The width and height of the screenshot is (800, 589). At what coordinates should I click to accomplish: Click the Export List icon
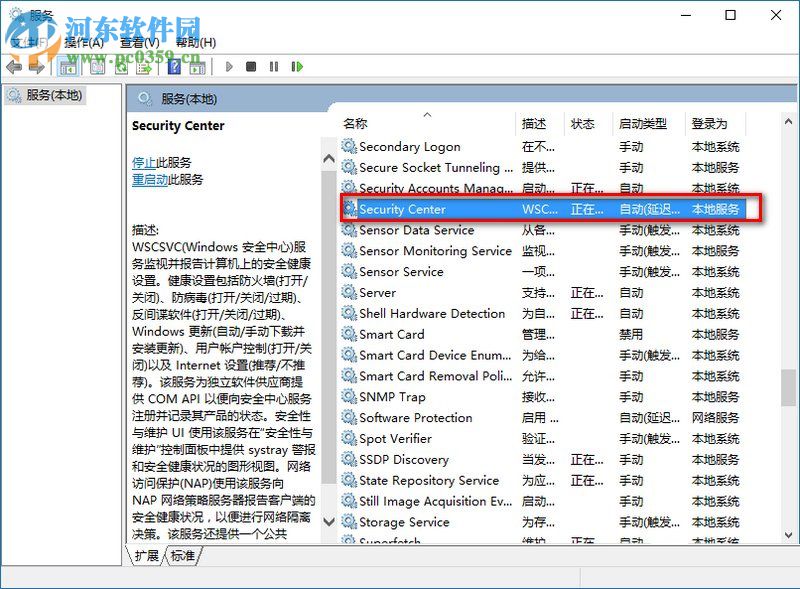pos(142,67)
